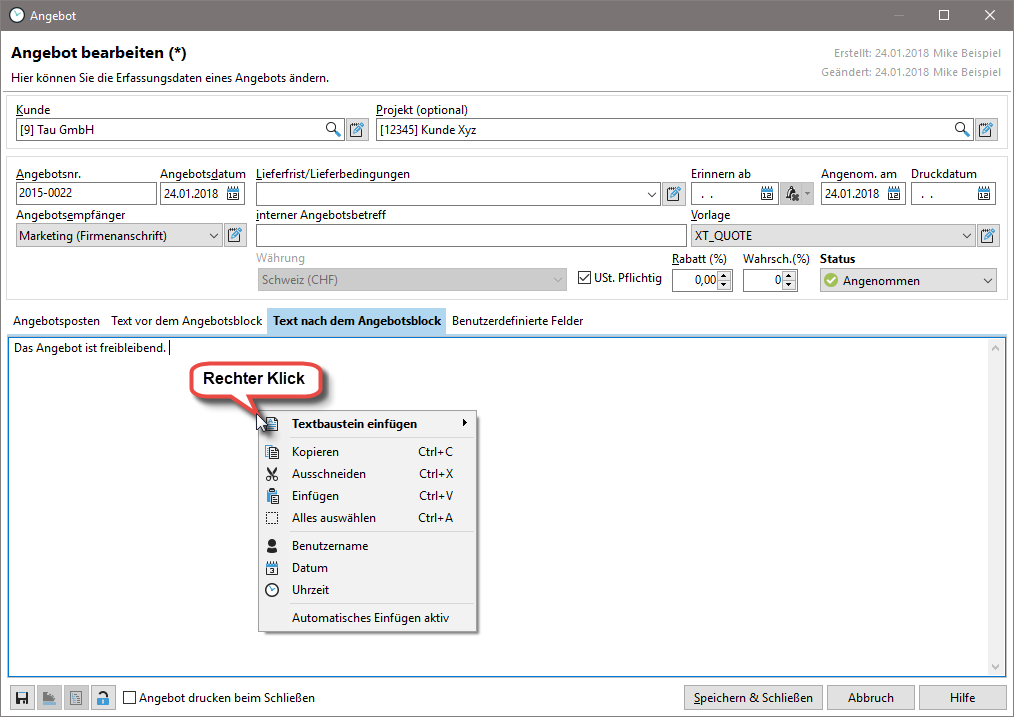Click edit icon beside Lieferfrist/Lieferbedingungen

(675, 194)
